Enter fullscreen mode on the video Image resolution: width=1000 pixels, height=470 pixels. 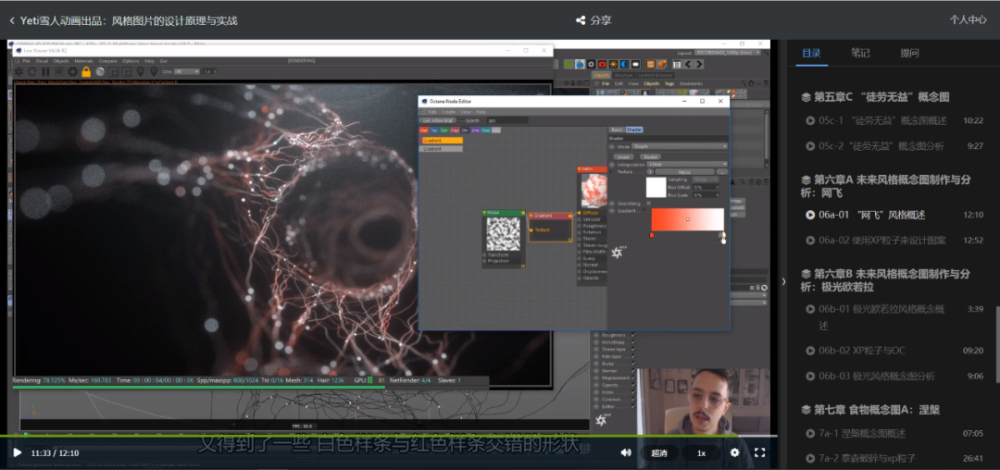(x=760, y=452)
